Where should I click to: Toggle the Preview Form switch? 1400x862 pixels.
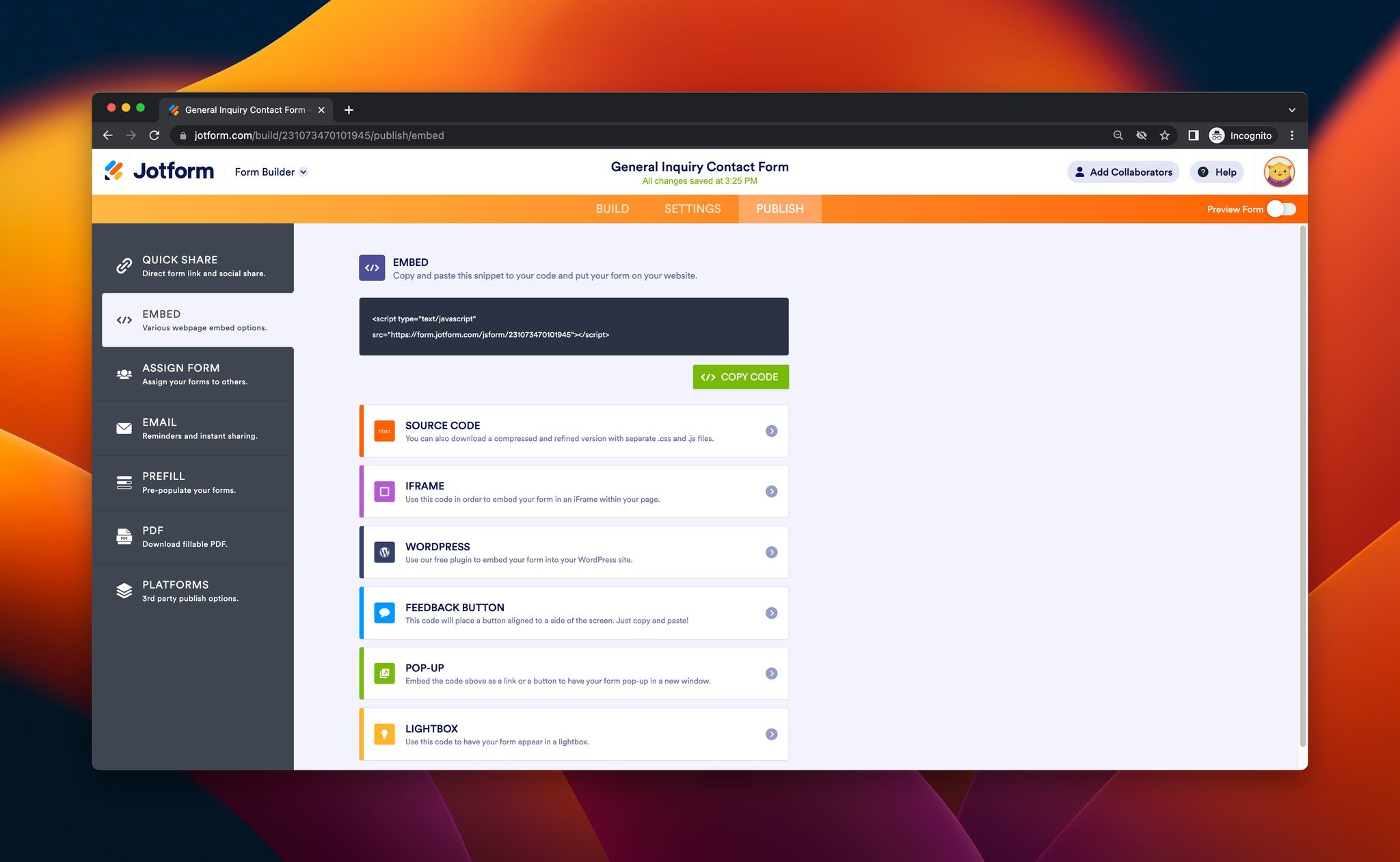(1283, 209)
